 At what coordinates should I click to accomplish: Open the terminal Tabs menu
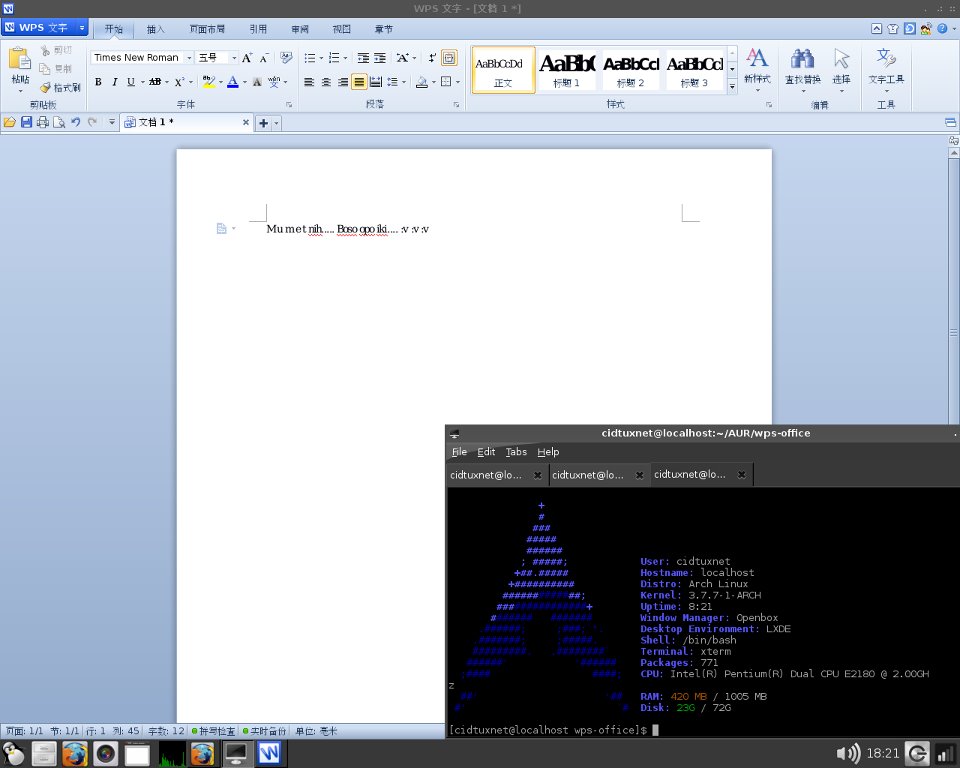pyautogui.click(x=516, y=451)
